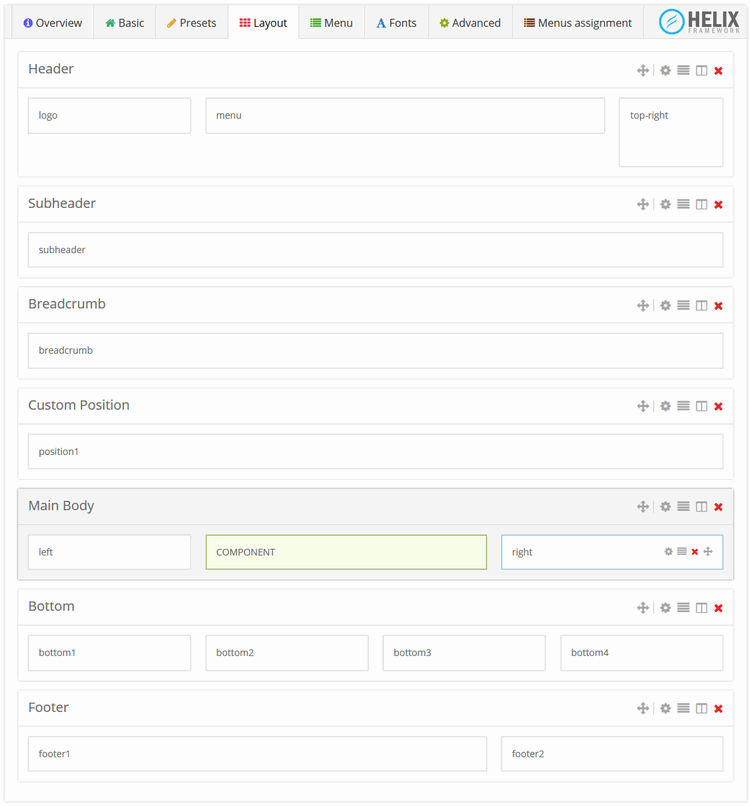The height and width of the screenshot is (806, 750).
Task: Open the Fonts tab
Action: click(x=396, y=23)
